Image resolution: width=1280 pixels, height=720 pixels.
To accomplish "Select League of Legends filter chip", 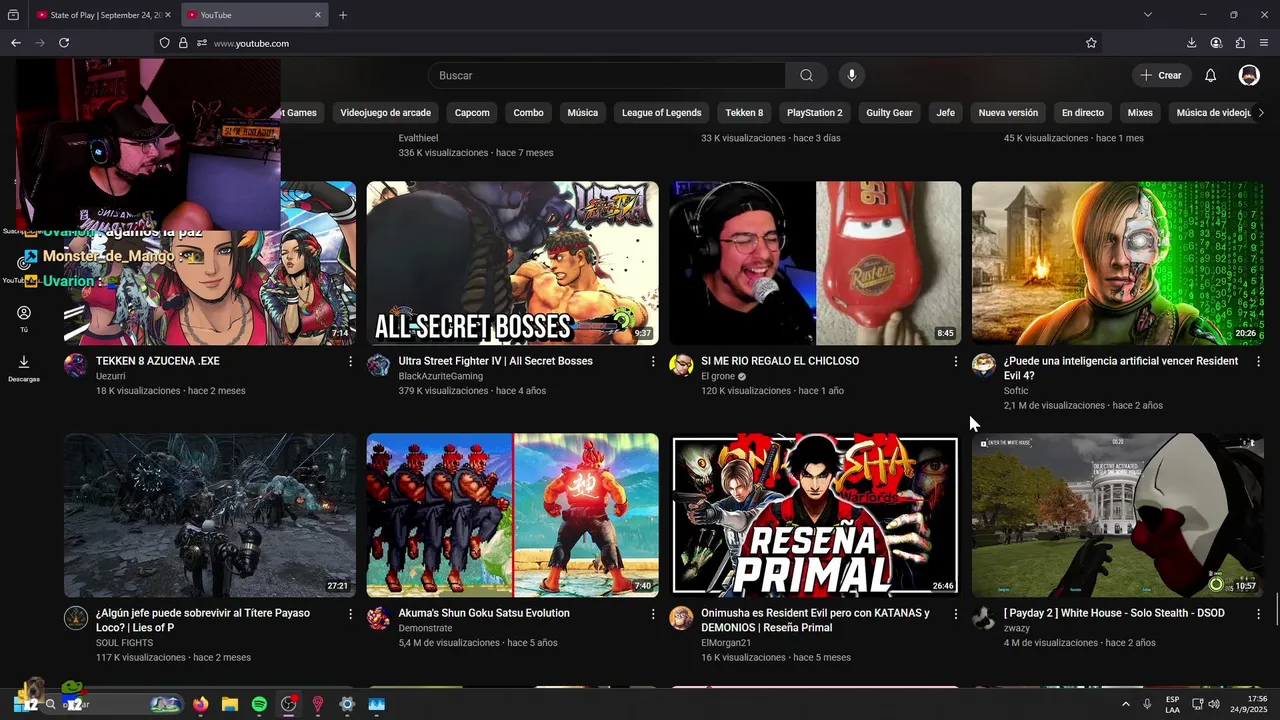I will pos(661,113).
